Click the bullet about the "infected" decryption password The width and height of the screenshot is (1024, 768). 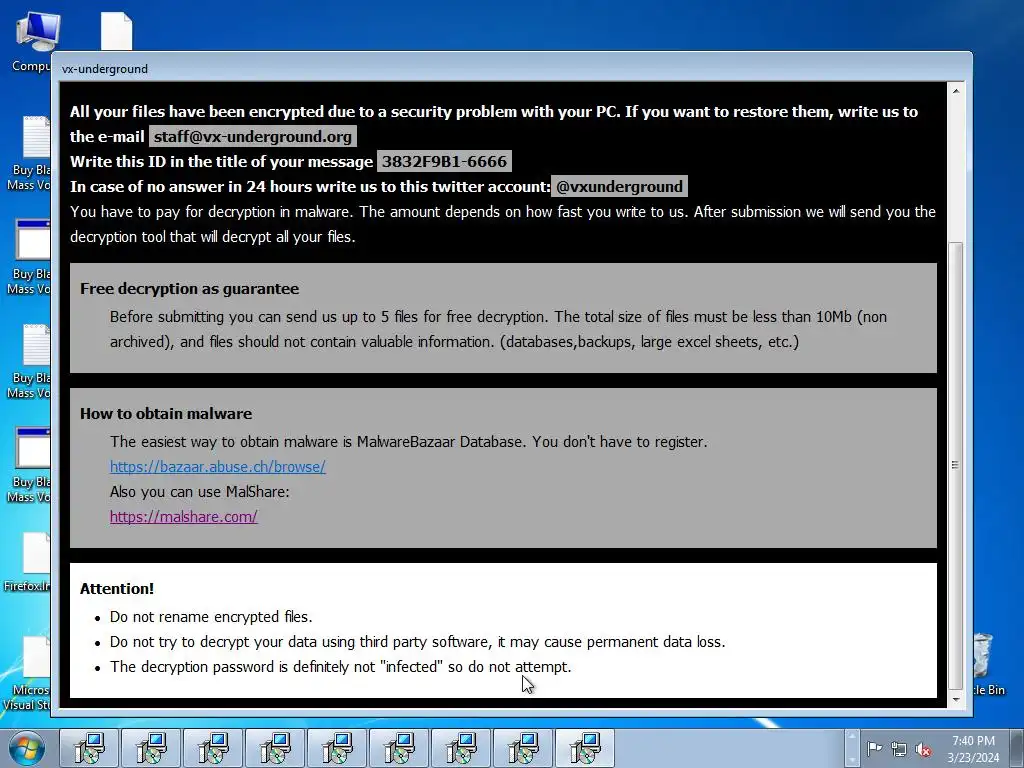pos(340,667)
